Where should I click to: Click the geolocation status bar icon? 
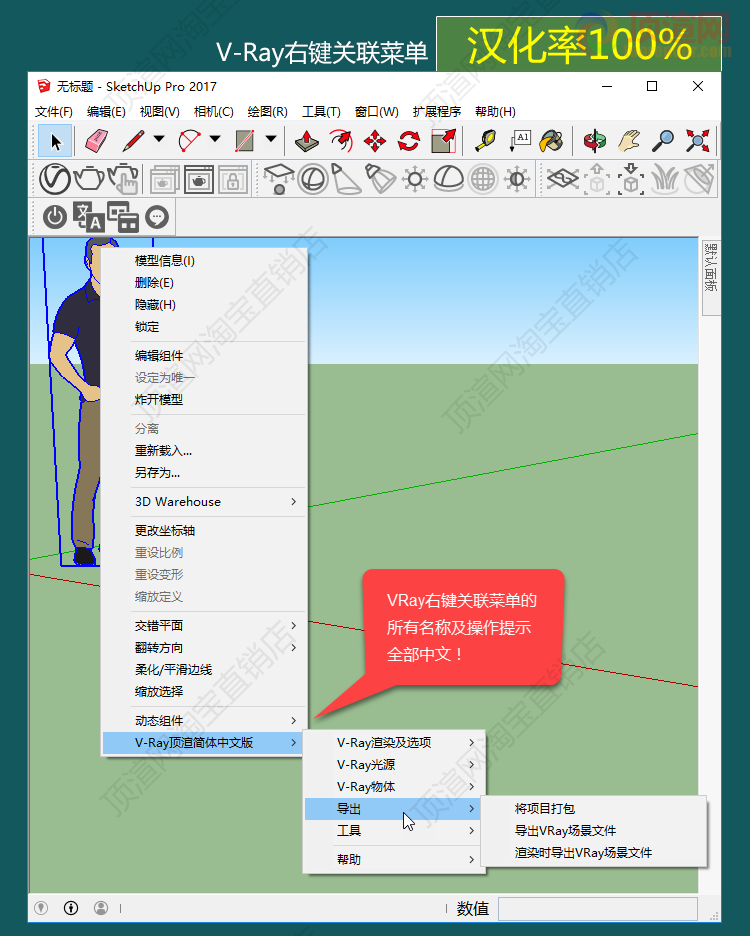[41, 908]
